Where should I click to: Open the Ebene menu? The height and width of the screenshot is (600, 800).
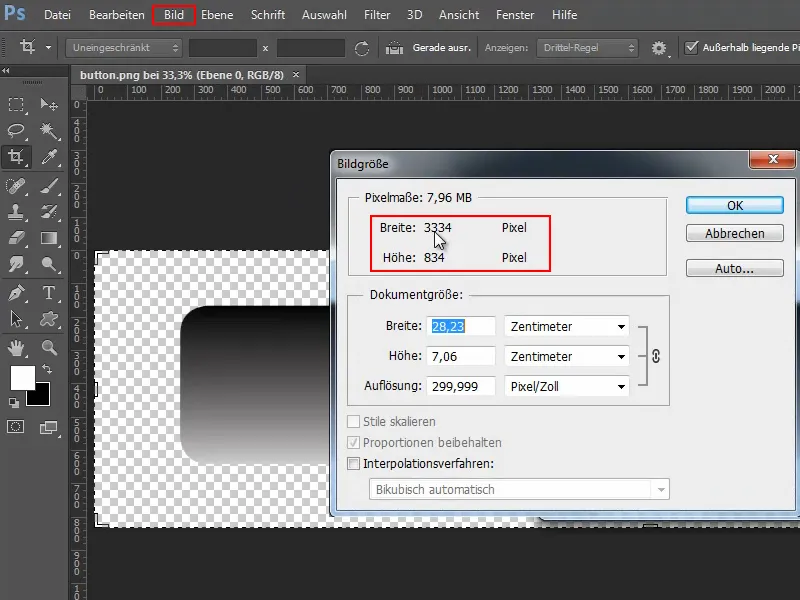click(x=217, y=15)
